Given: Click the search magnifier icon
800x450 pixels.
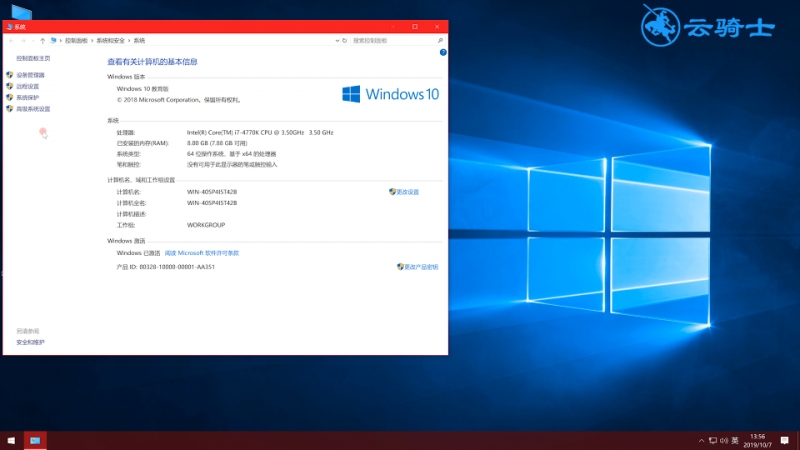Looking at the screenshot, I should point(440,40).
